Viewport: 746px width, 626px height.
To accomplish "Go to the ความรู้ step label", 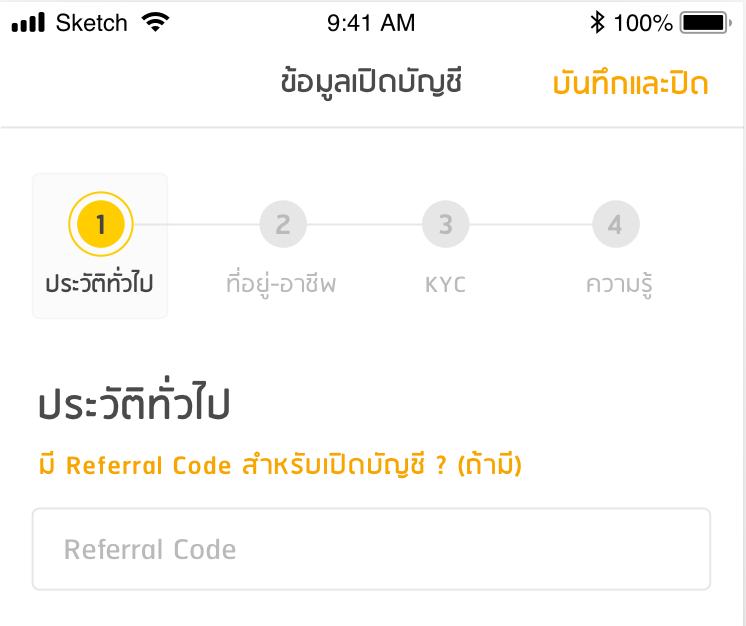I will (x=619, y=284).
